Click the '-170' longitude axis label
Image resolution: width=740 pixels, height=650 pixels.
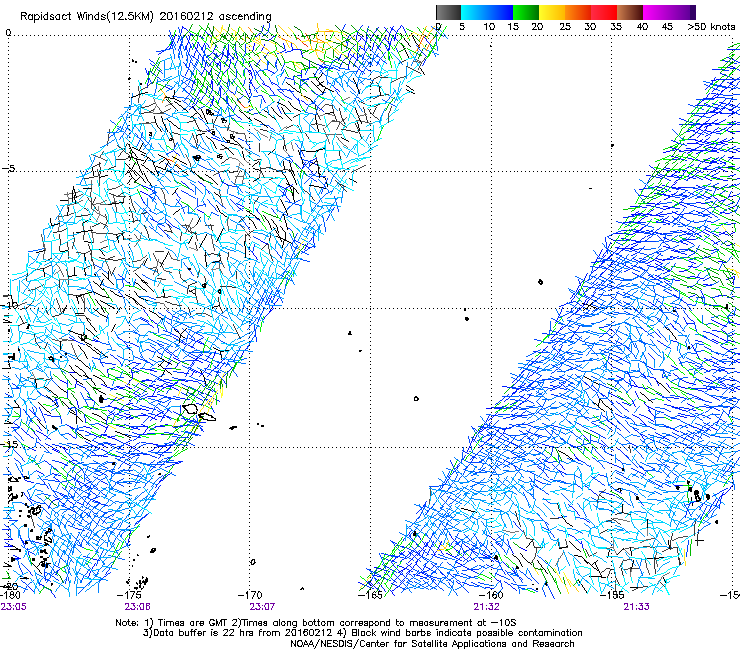coord(251,595)
